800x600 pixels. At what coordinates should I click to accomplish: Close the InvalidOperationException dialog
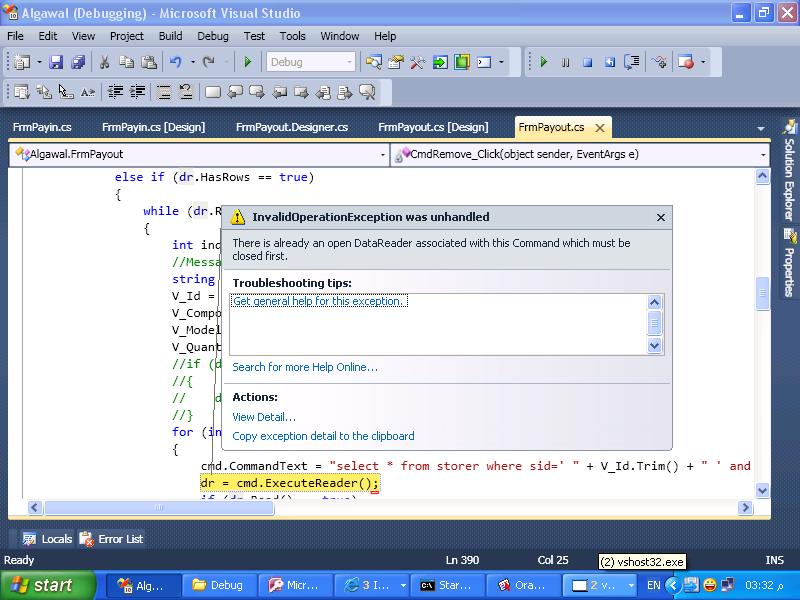point(661,217)
